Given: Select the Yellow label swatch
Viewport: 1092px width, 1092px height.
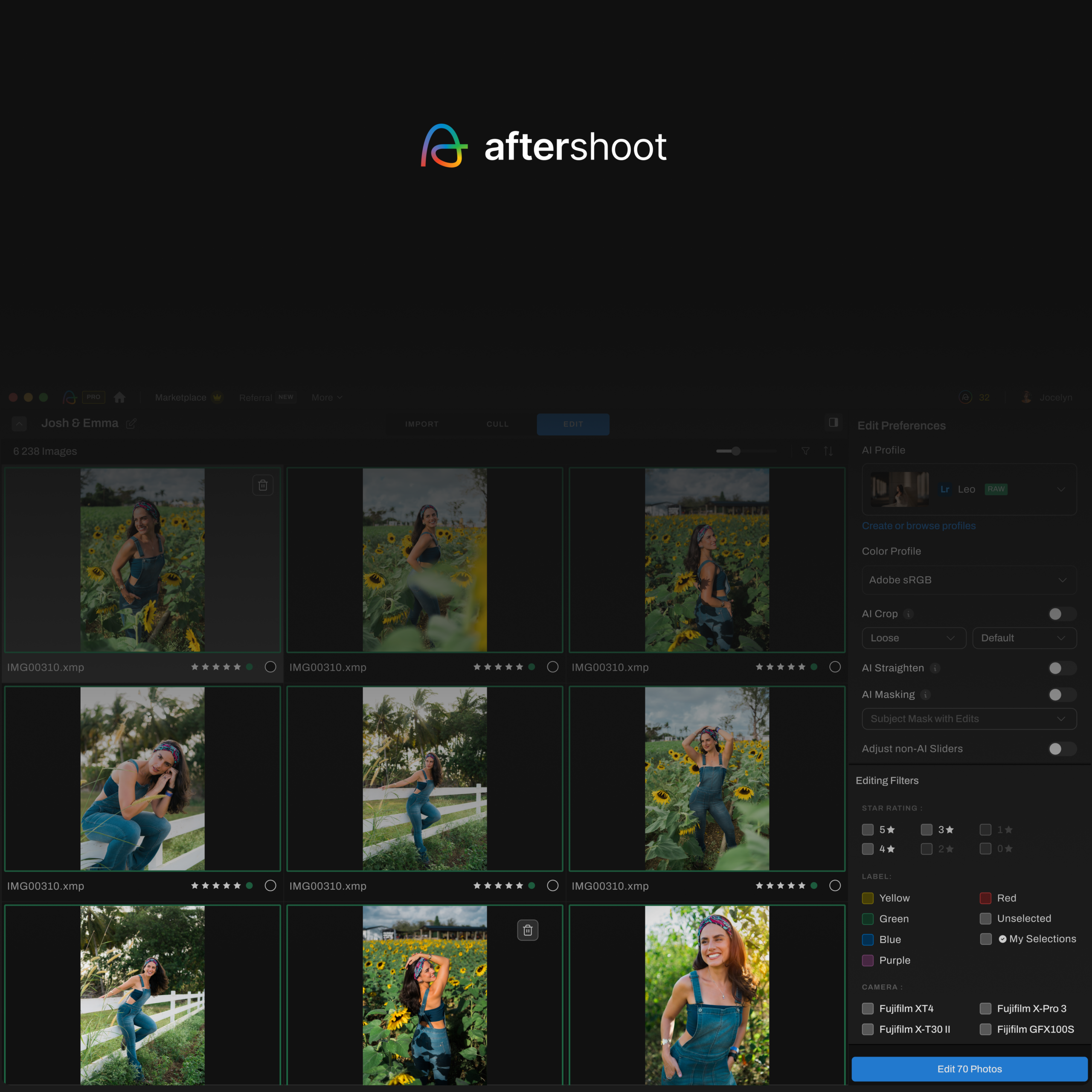Looking at the screenshot, I should point(868,898).
